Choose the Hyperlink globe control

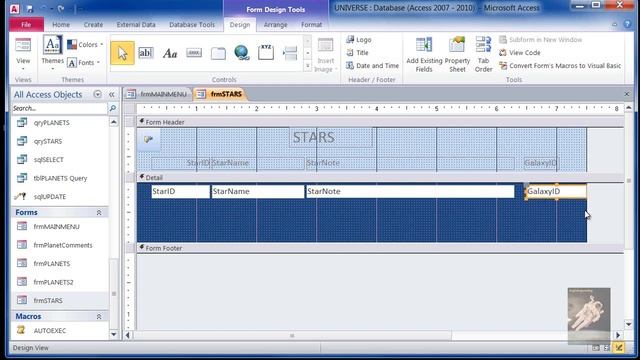tap(242, 53)
